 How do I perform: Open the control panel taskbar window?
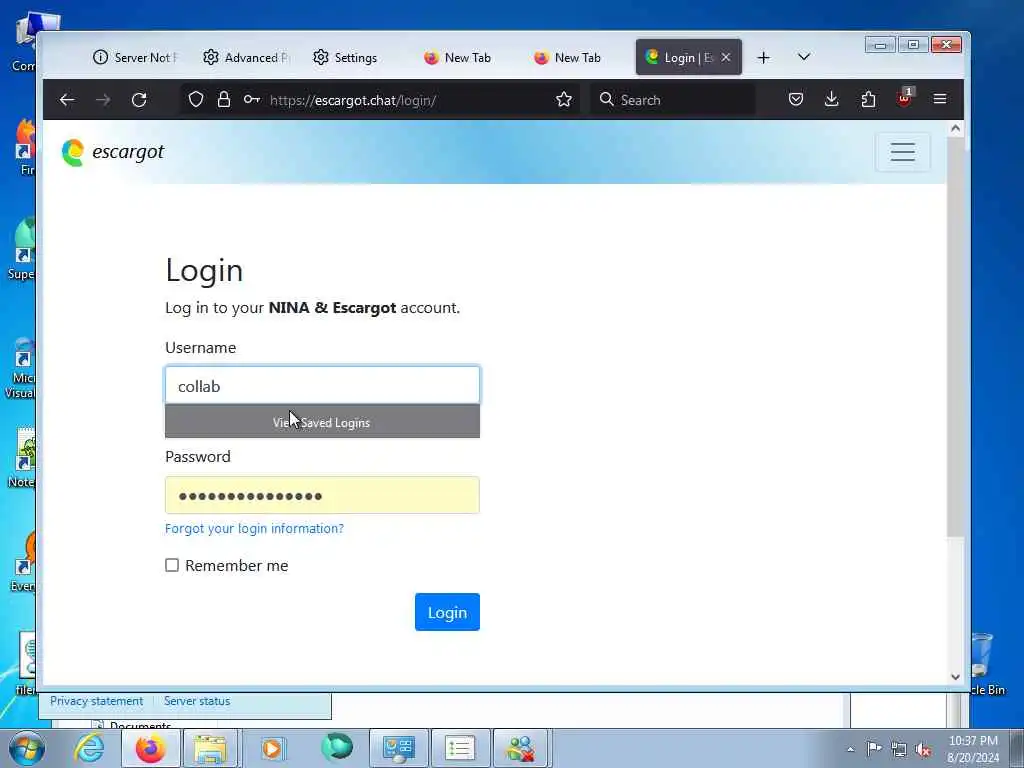(398, 748)
